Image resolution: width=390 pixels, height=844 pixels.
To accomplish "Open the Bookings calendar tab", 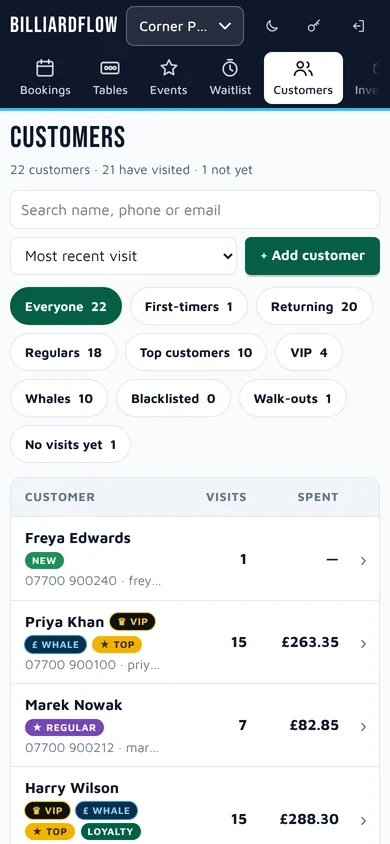I will pyautogui.click(x=45, y=78).
